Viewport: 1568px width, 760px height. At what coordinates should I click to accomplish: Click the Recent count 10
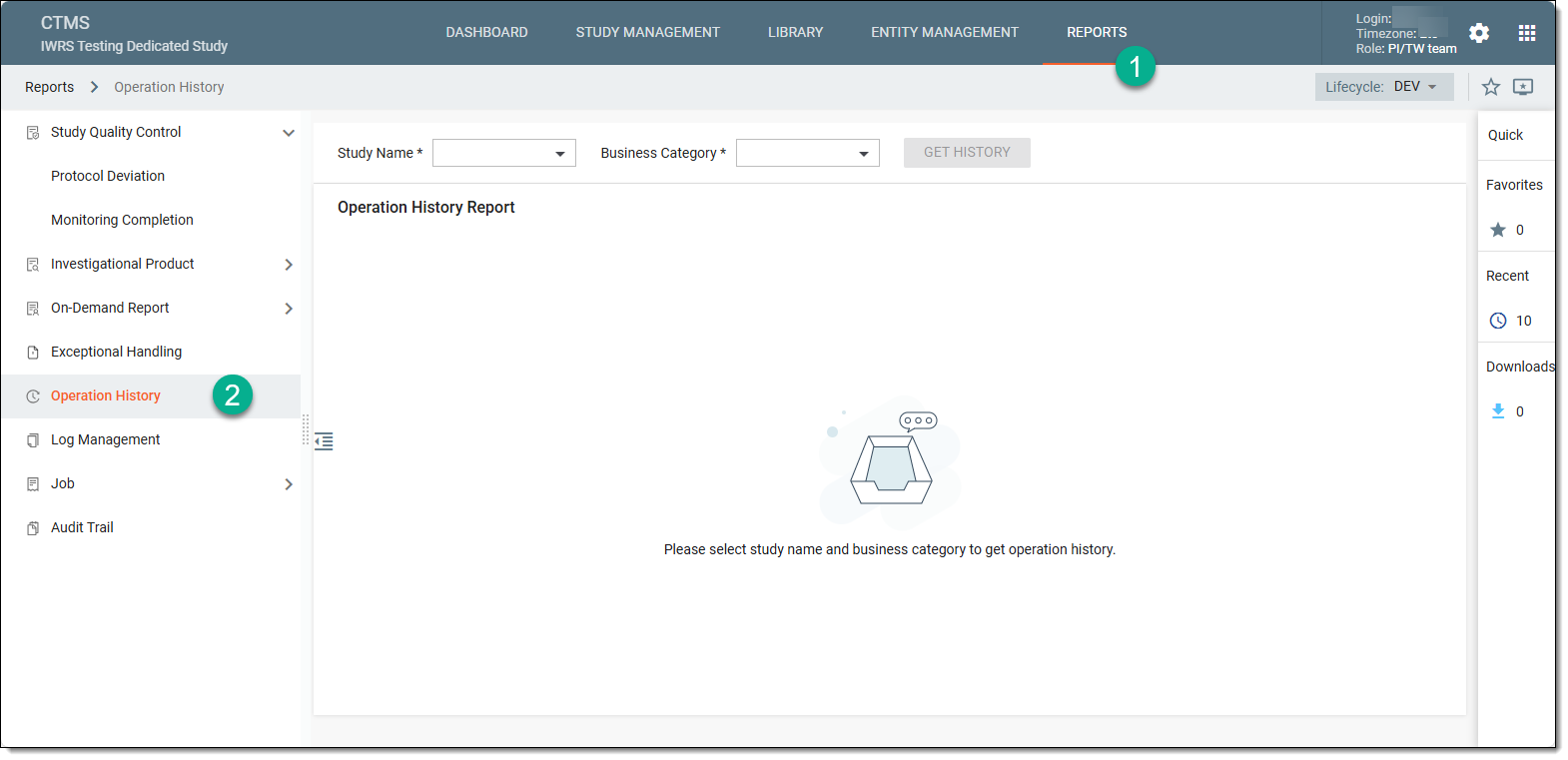pyautogui.click(x=1523, y=322)
